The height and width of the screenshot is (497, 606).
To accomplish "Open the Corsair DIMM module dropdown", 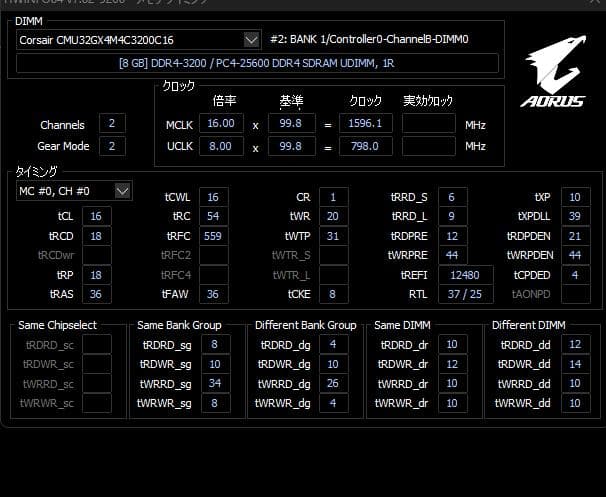I will [x=139, y=40].
